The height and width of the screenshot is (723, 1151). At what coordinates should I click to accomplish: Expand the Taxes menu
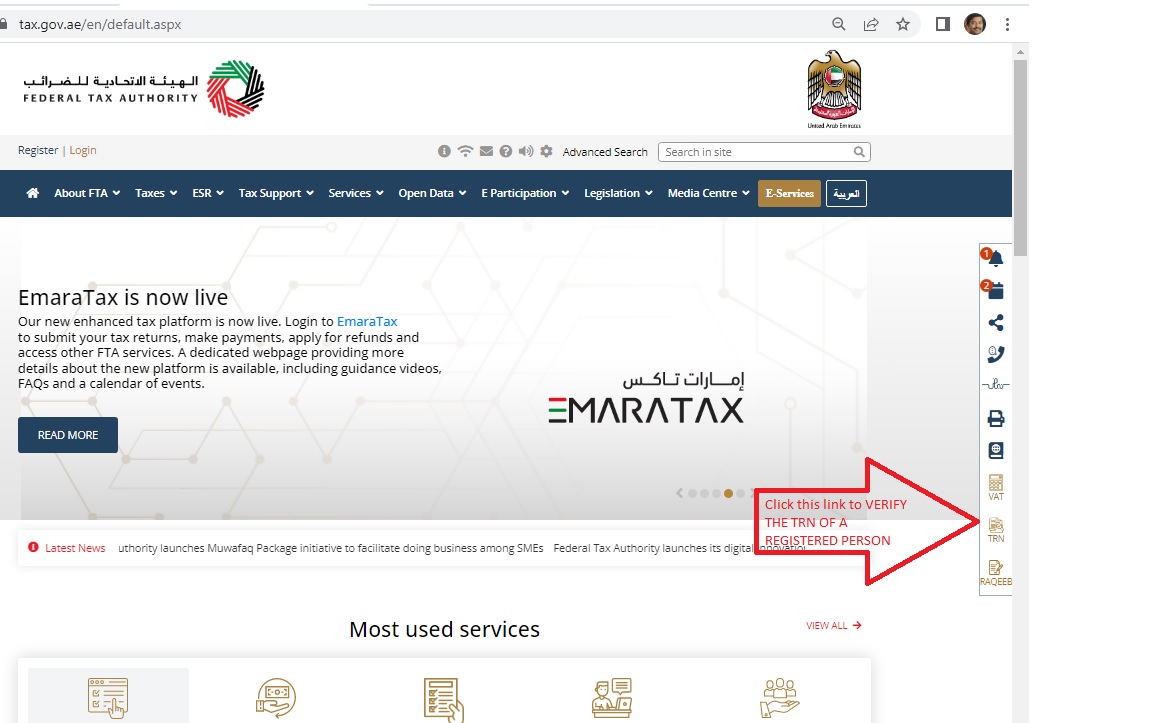pyautogui.click(x=156, y=193)
